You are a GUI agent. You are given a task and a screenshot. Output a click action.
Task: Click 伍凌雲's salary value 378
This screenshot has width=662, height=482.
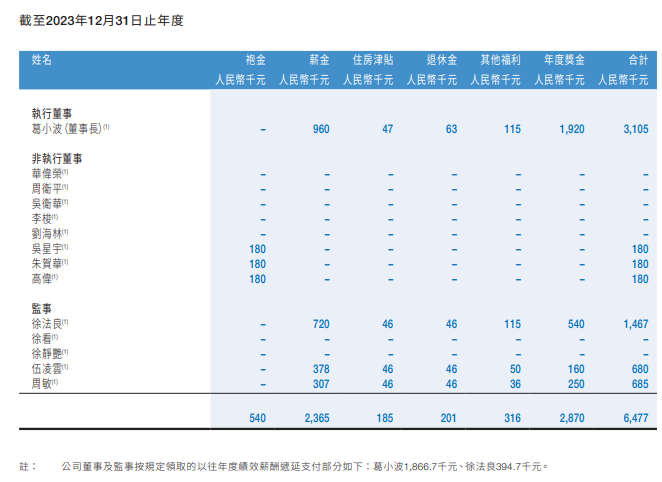(321, 369)
